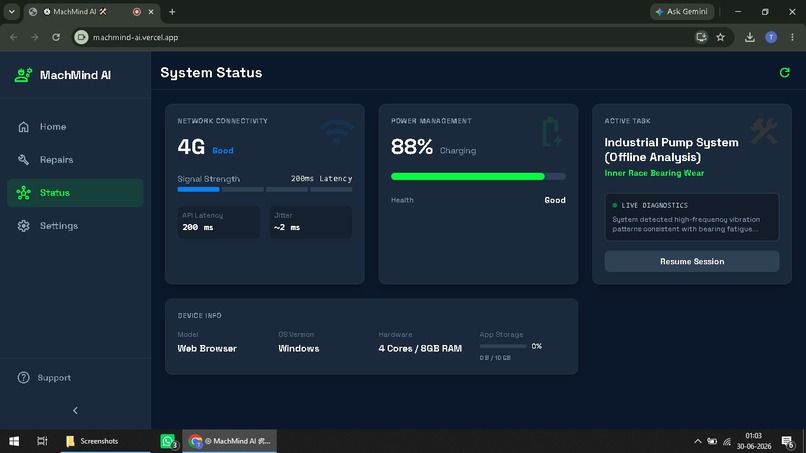Select the Live Diagnostics message box
The image size is (806, 453).
point(691,217)
